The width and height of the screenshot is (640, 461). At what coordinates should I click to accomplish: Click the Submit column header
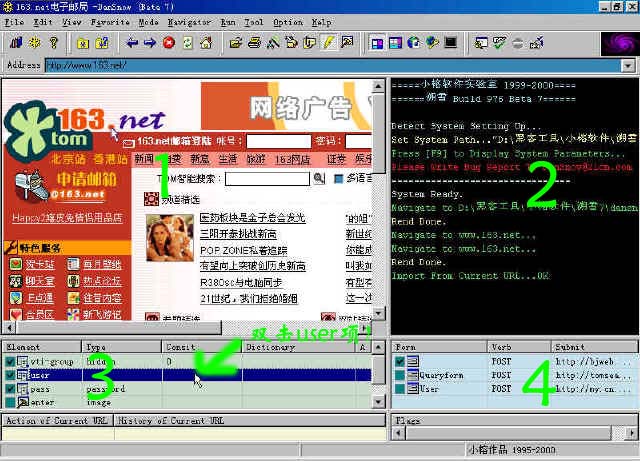[594, 347]
